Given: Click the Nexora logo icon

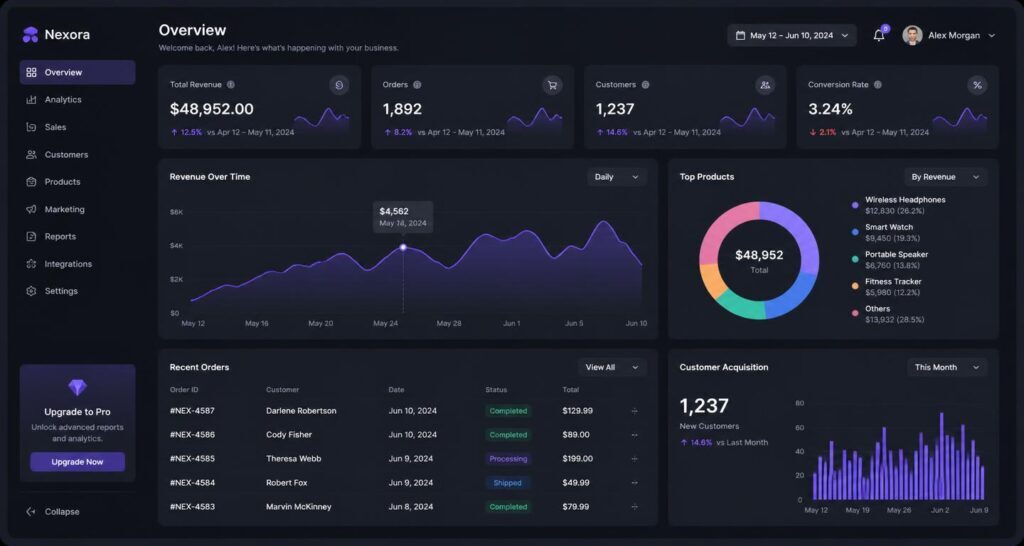Looking at the screenshot, I should click(30, 35).
